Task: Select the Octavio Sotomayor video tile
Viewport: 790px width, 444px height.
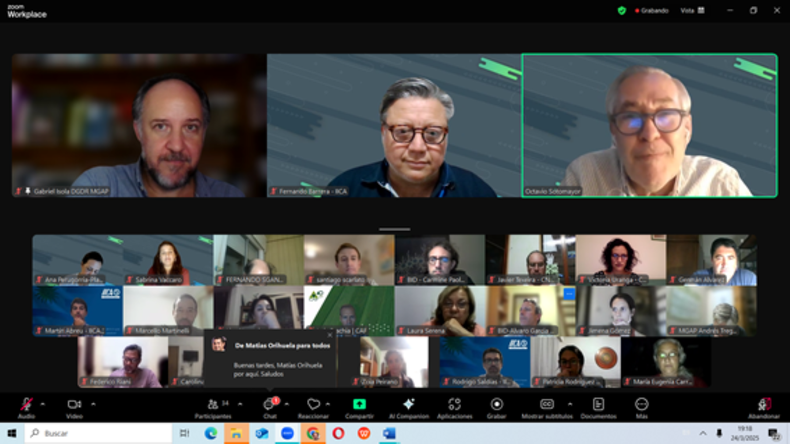Action: pyautogui.click(x=649, y=125)
